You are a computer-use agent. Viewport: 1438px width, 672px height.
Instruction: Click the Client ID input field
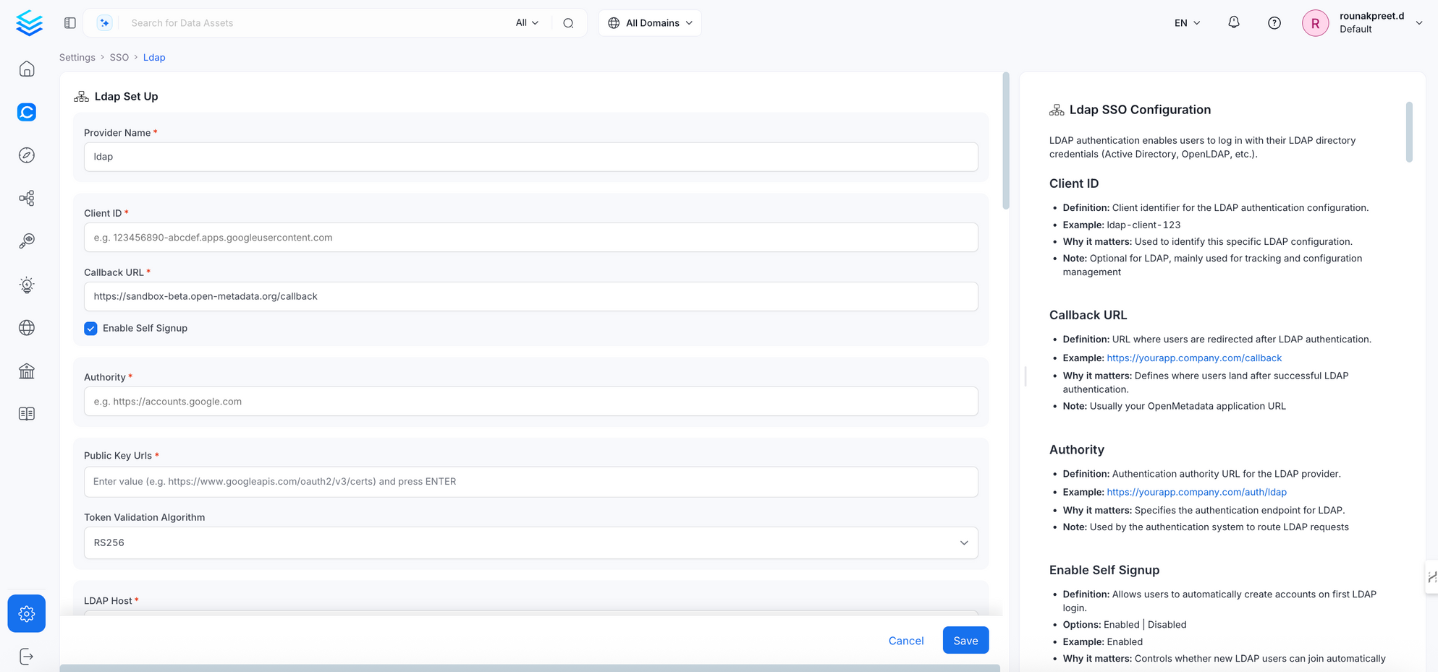[x=530, y=238]
